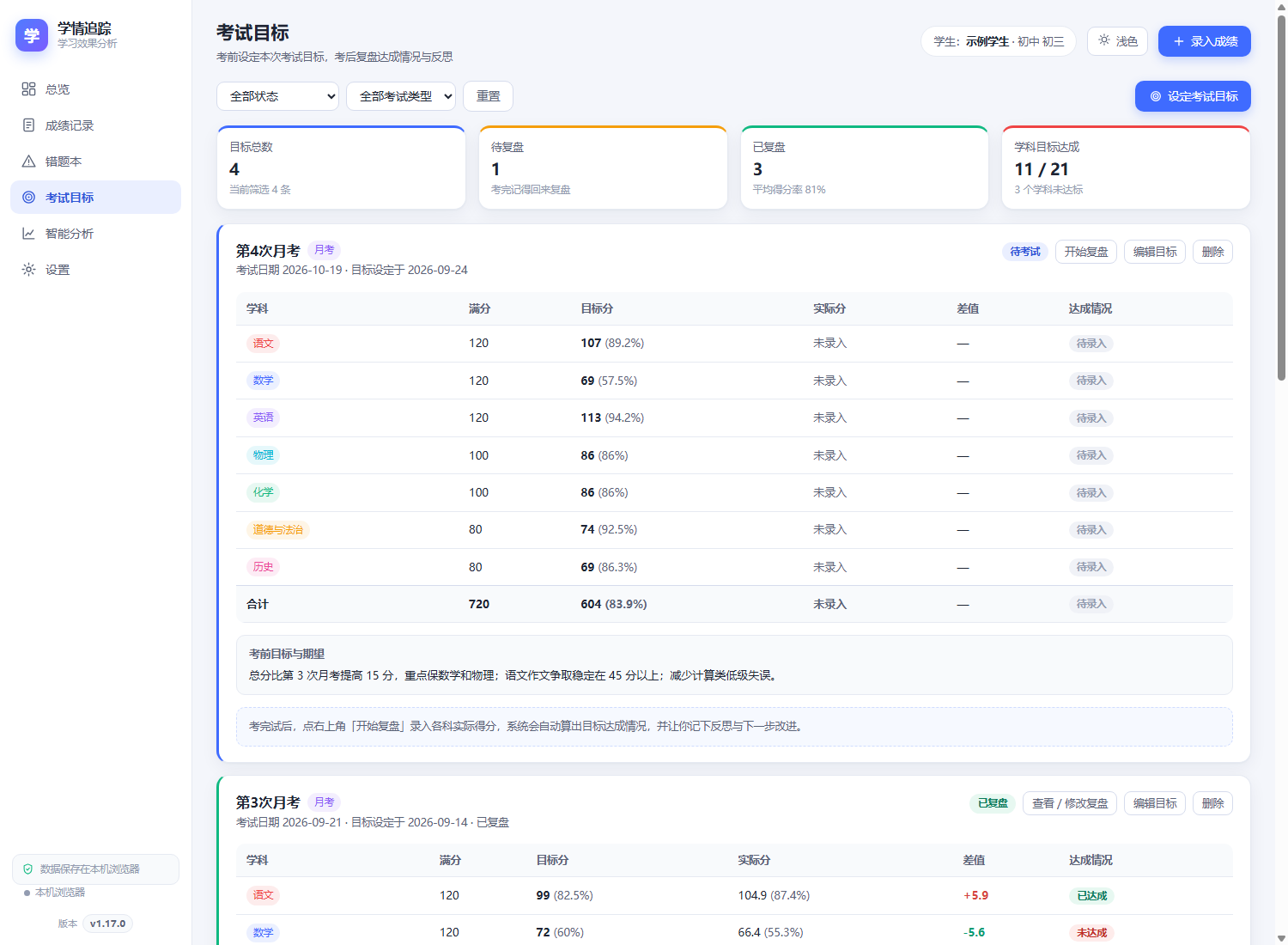Open 查看 / 修改复盘 for 第3次月考
Image resolution: width=1288 pixels, height=945 pixels.
(1070, 803)
